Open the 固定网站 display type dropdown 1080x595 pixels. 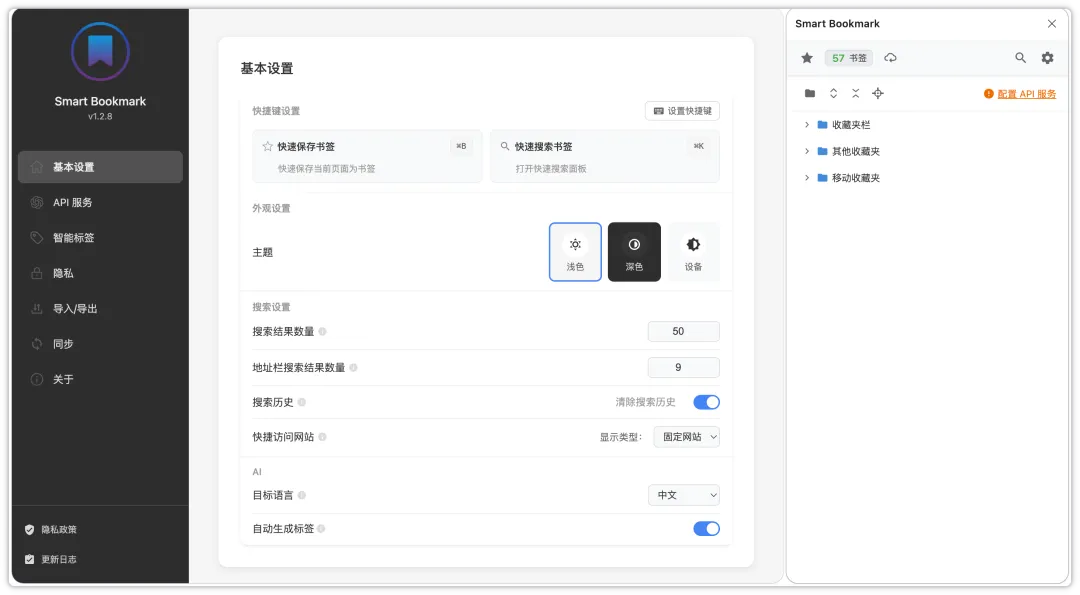686,437
